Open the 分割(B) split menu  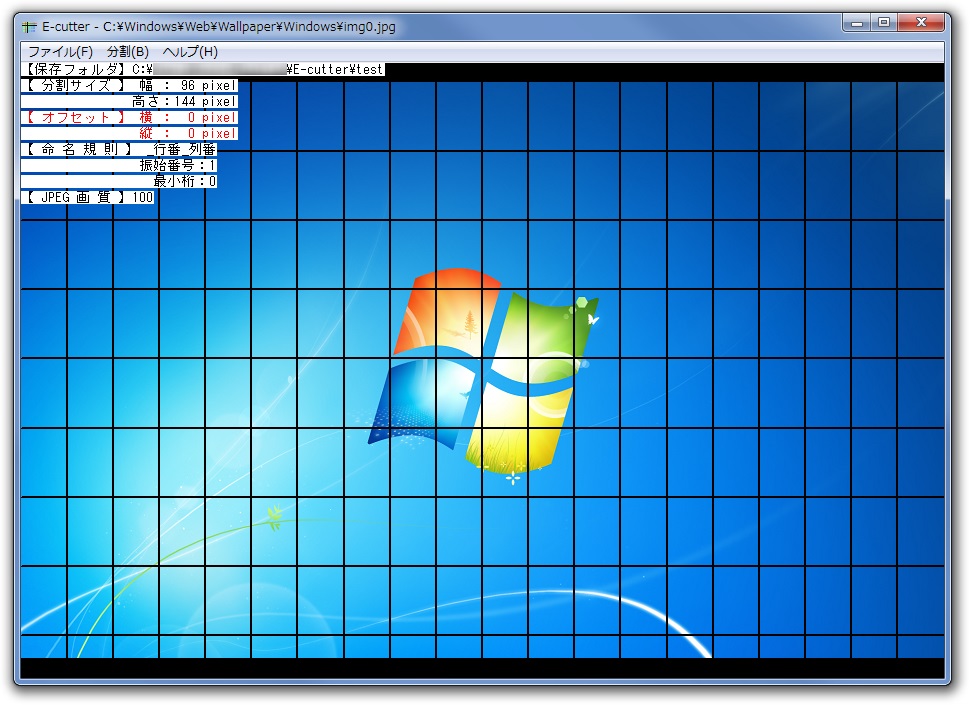[x=127, y=50]
